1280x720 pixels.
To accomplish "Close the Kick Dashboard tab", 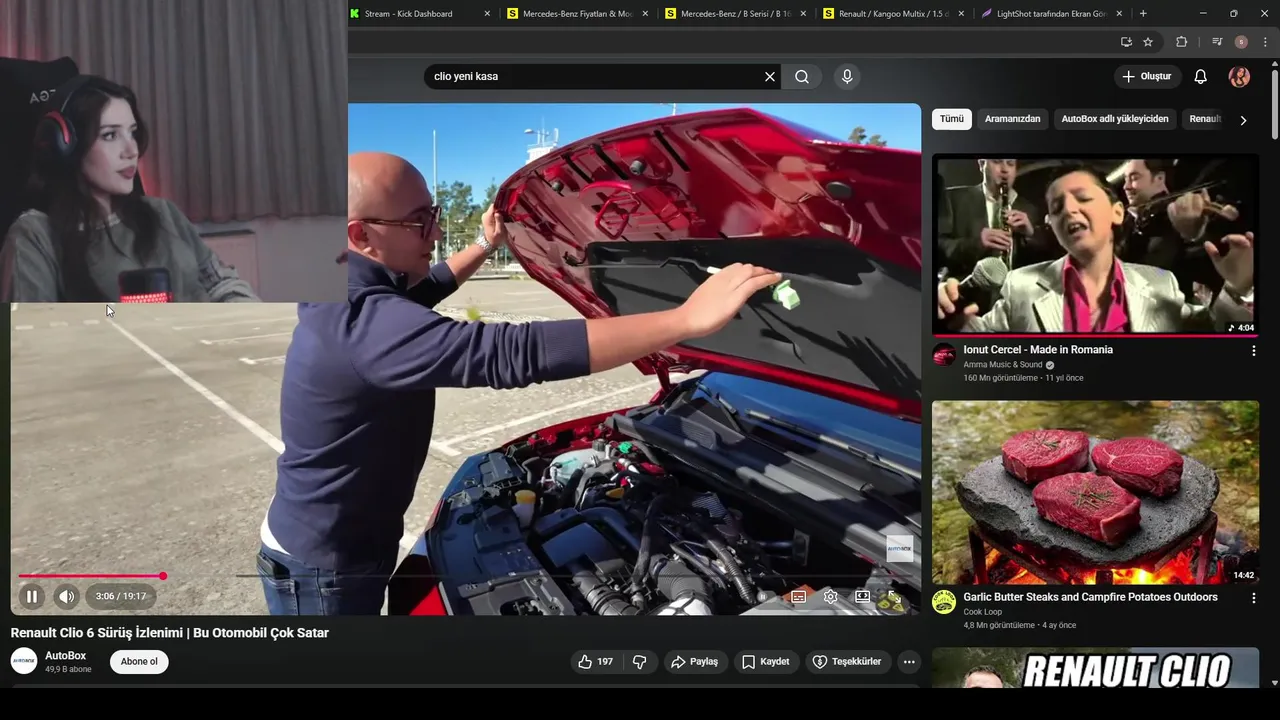I will point(487,14).
